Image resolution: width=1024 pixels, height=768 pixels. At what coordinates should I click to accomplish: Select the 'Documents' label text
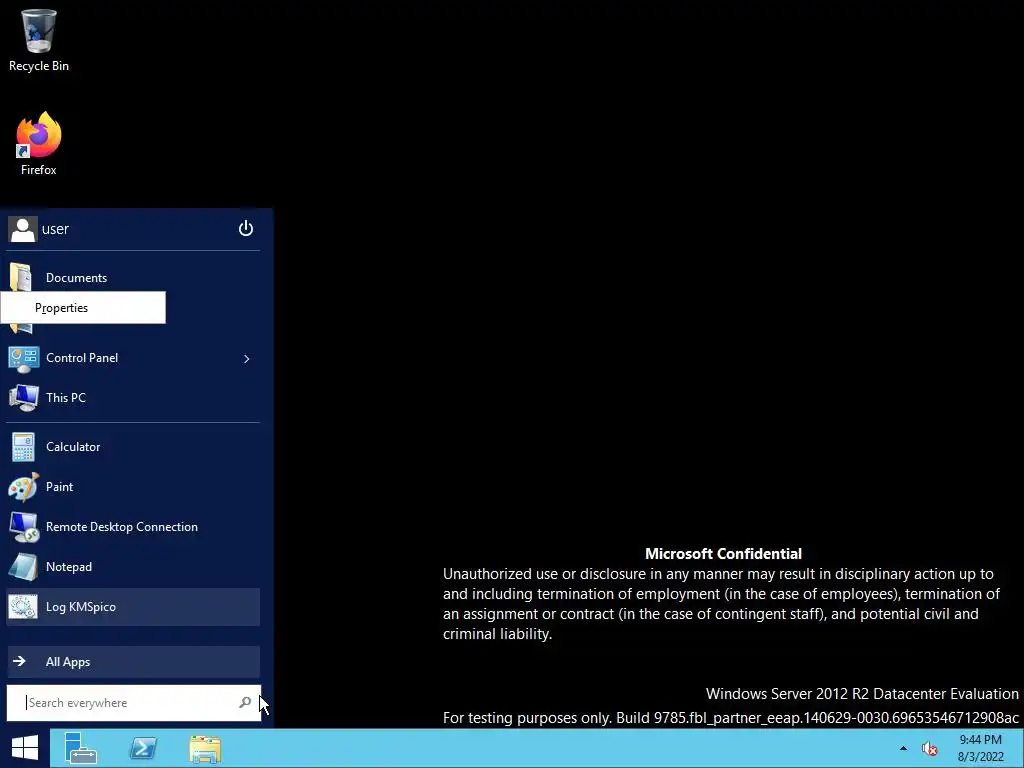(x=76, y=278)
